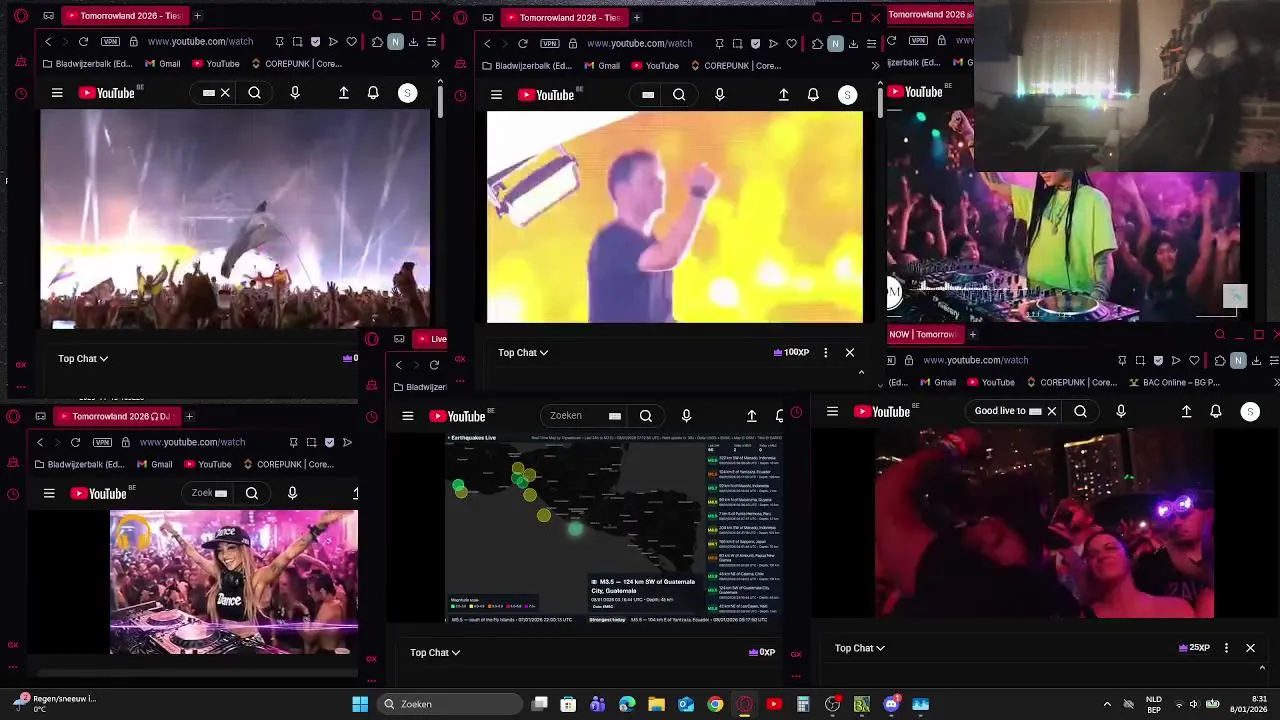Open Gmail bookmark in top-left window
Image resolution: width=1280 pixels, height=720 pixels.
[162, 64]
